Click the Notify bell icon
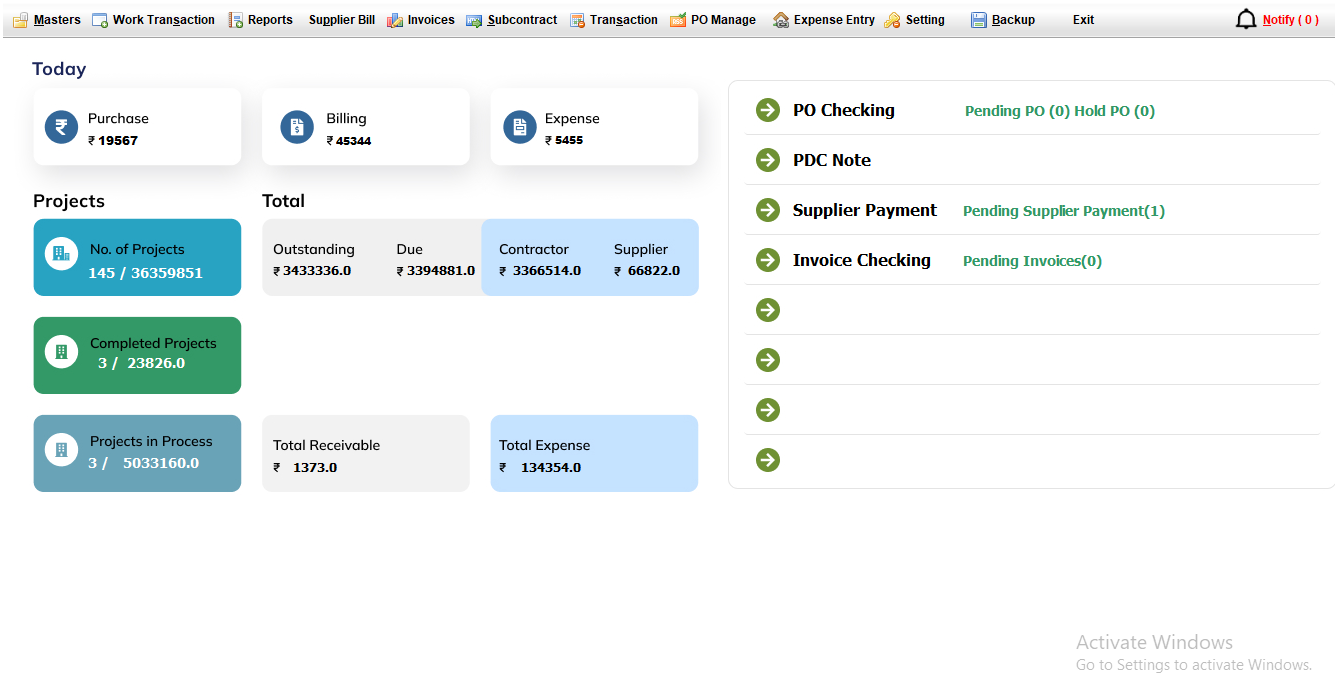This screenshot has width=1335, height=696. click(x=1246, y=20)
